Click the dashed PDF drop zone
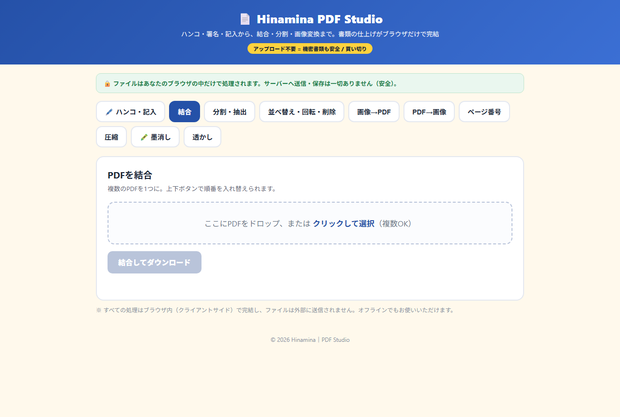Screen dimensions: 620x417 click(310, 223)
